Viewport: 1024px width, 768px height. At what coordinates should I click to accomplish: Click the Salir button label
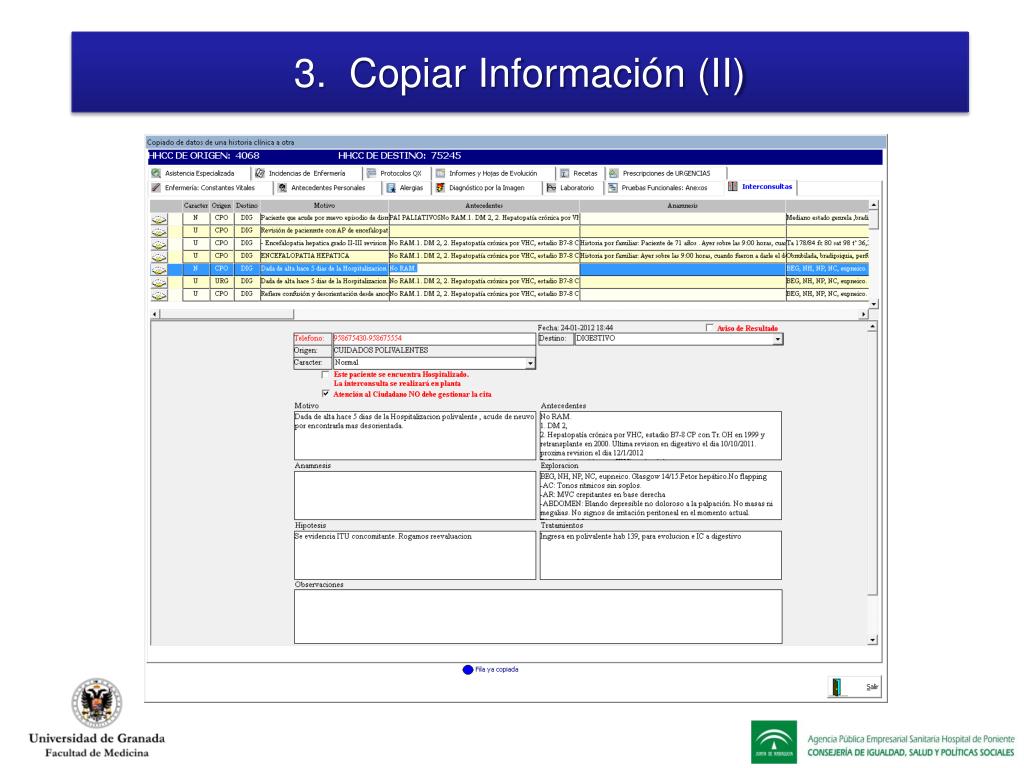click(x=872, y=687)
